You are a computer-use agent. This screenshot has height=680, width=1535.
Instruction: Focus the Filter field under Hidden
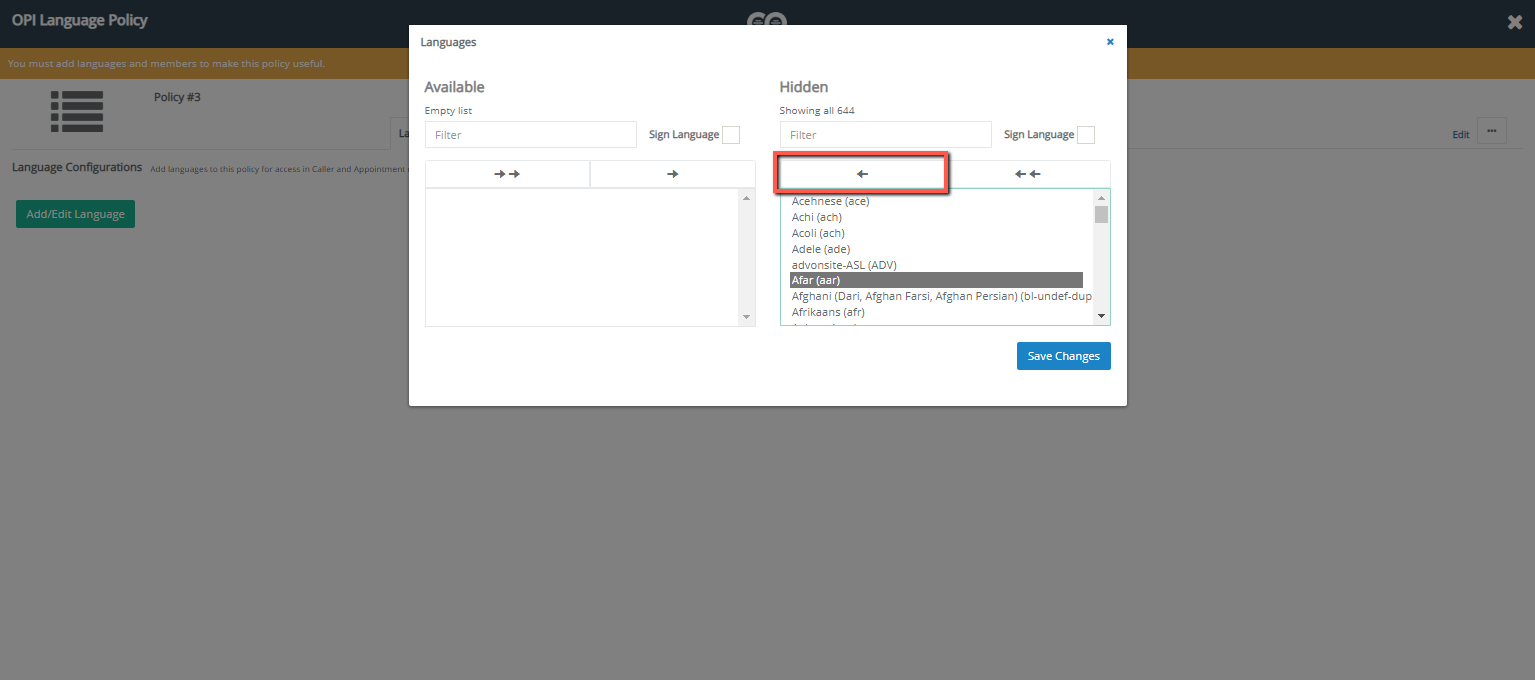pos(885,135)
